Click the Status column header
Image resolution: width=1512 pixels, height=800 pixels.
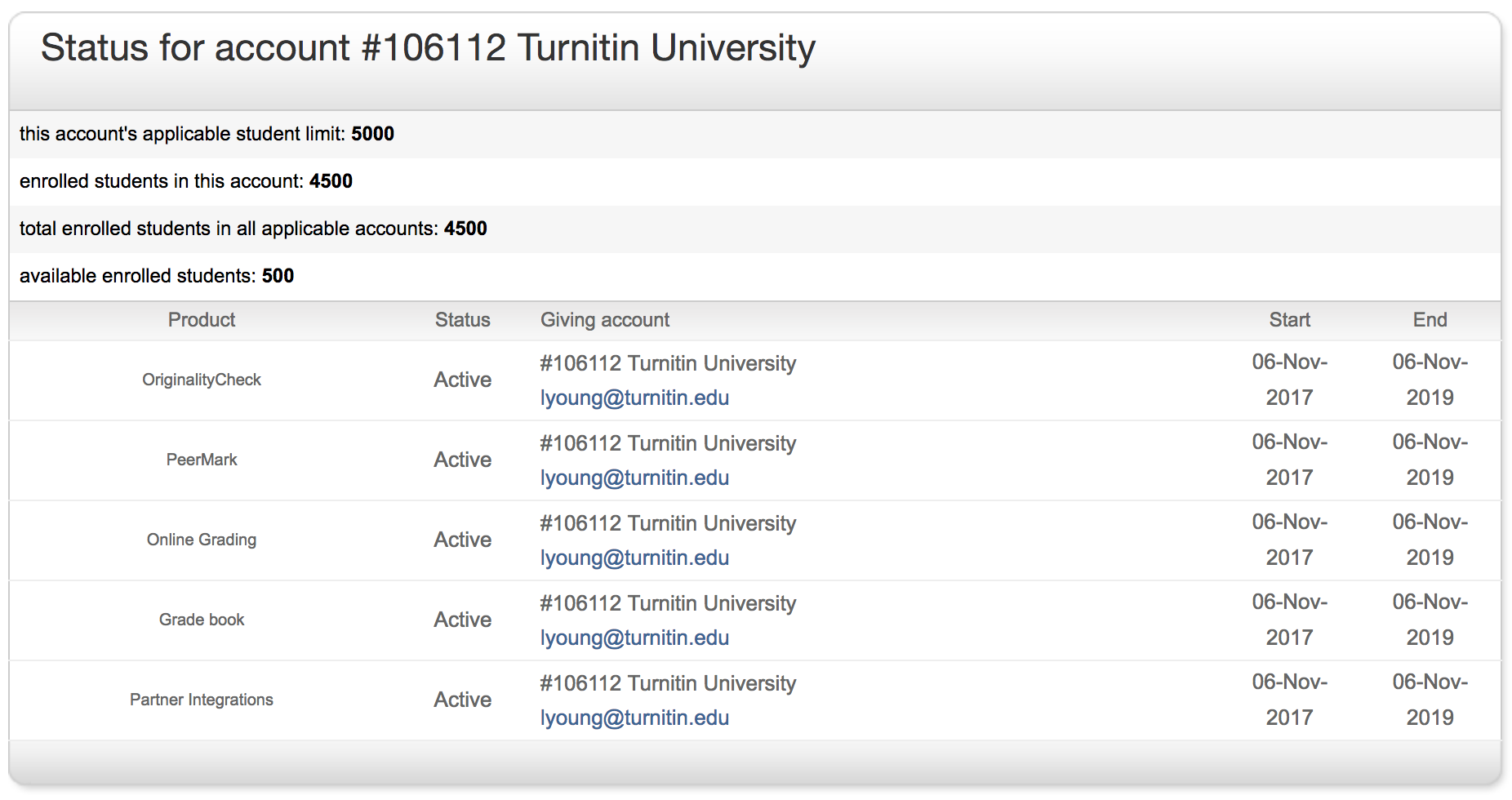[462, 320]
